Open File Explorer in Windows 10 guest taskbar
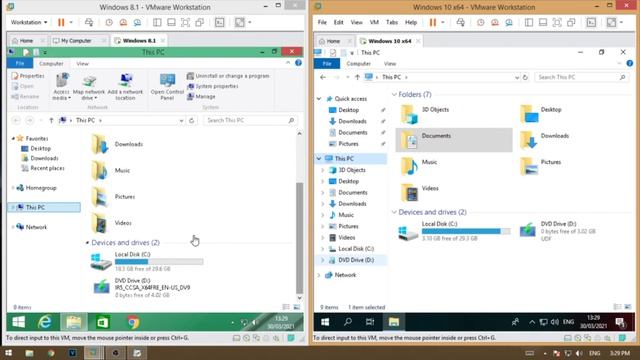Viewport: 640px width, 360px height. click(393, 322)
